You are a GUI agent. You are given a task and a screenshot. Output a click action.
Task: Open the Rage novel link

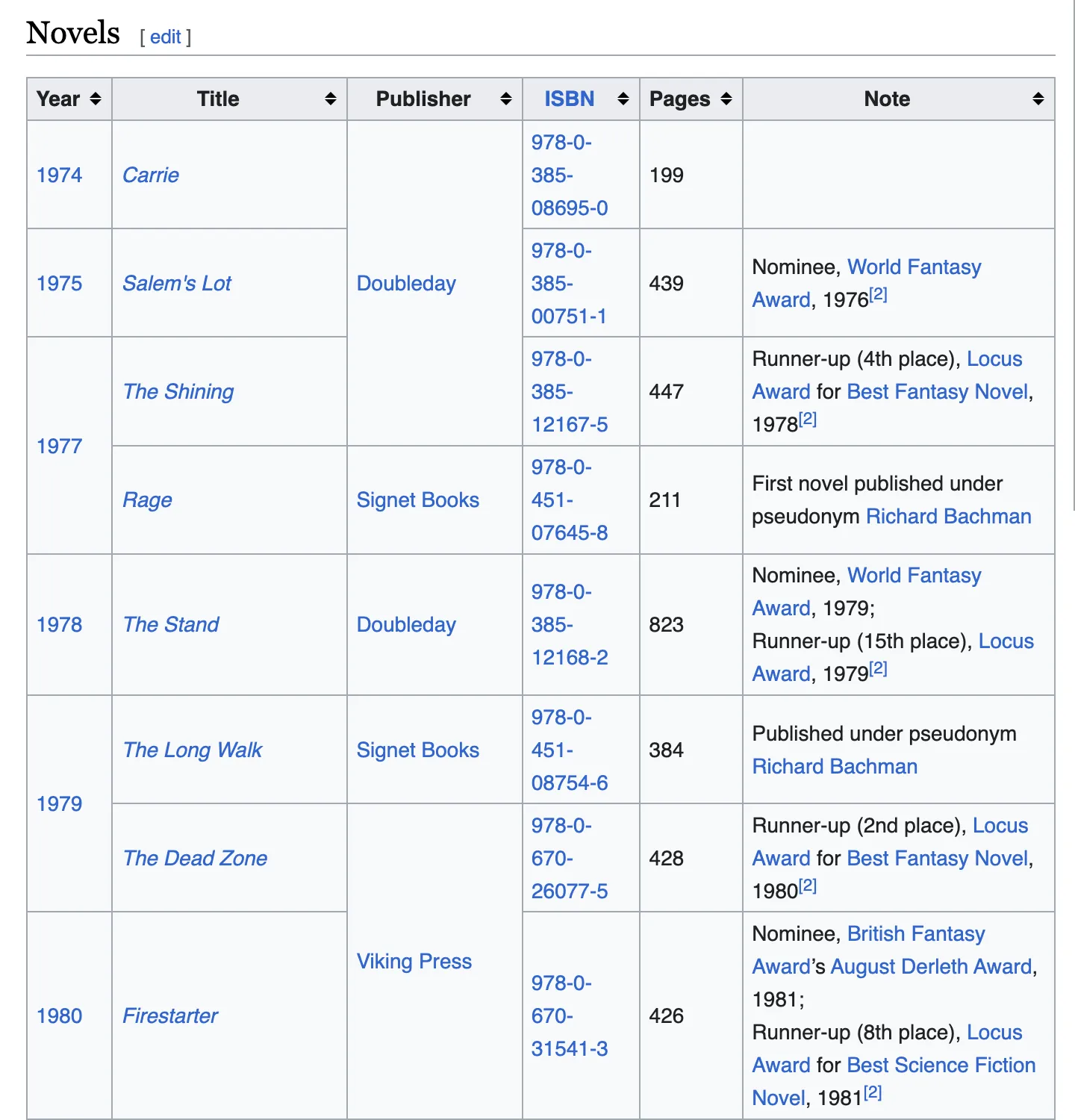click(147, 500)
